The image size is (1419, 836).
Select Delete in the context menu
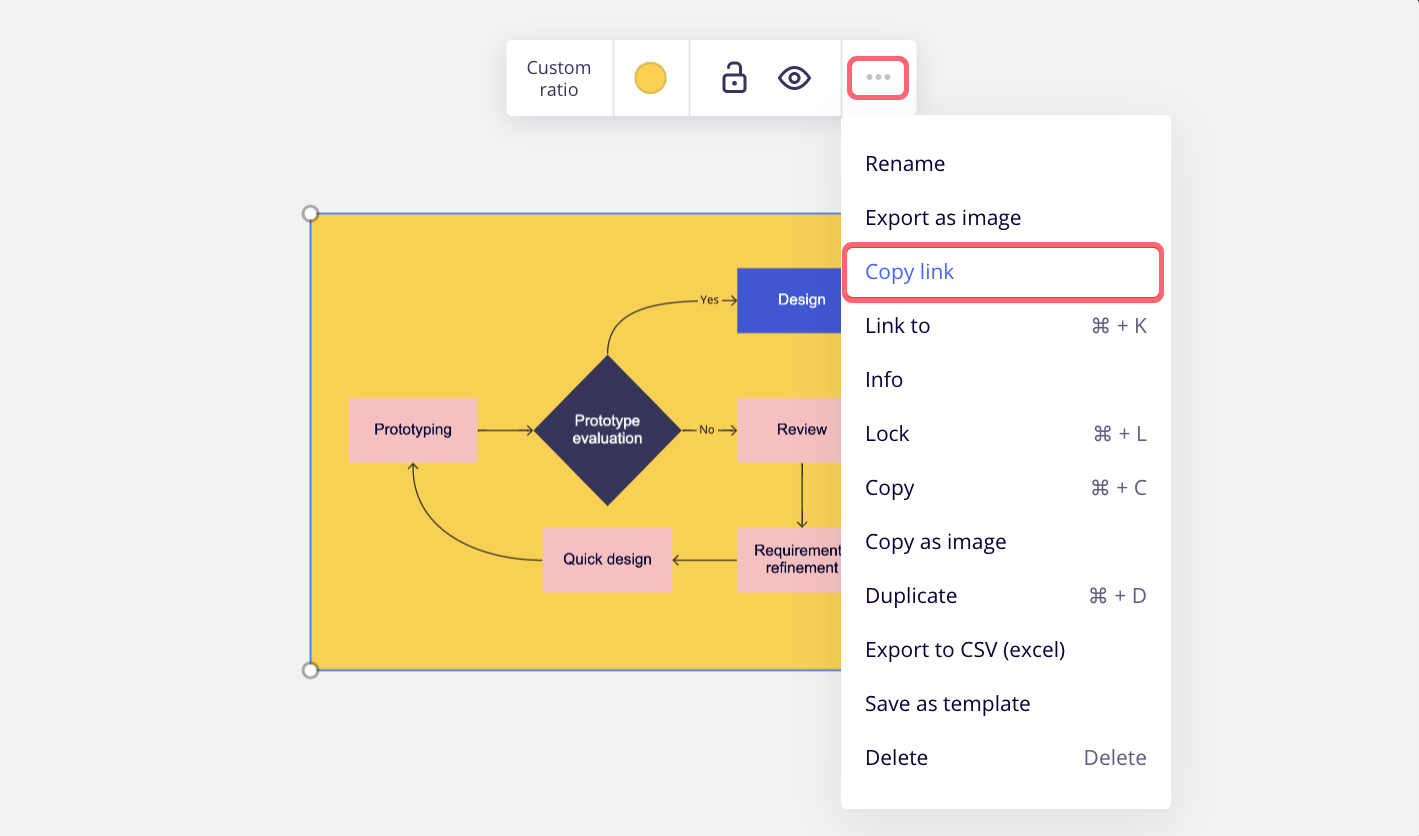pos(896,758)
